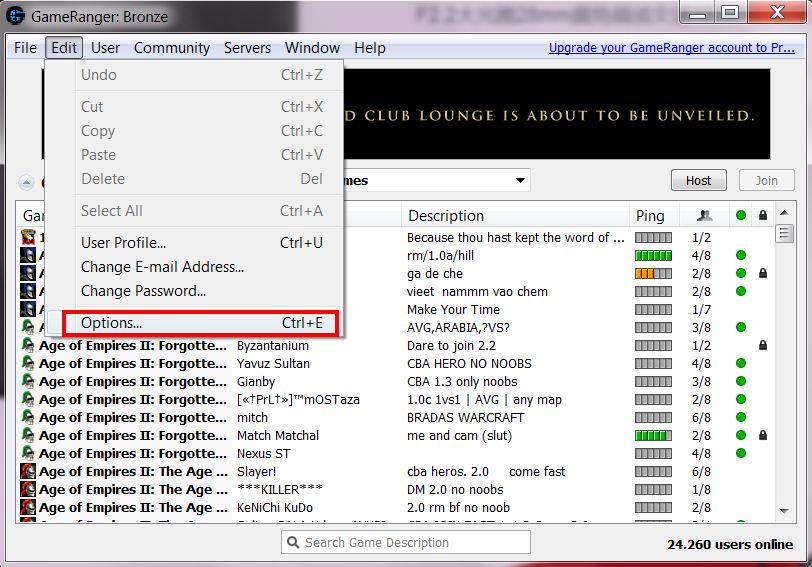The image size is (812, 567).
Task: Click Upgrade your GameRanger account link
Action: tap(671, 48)
